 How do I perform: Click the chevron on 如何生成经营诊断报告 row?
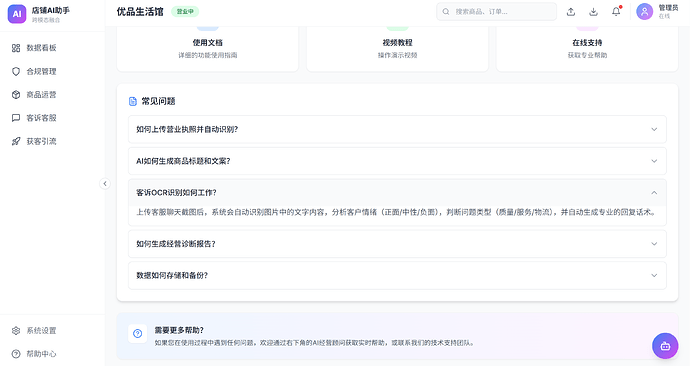(654, 244)
